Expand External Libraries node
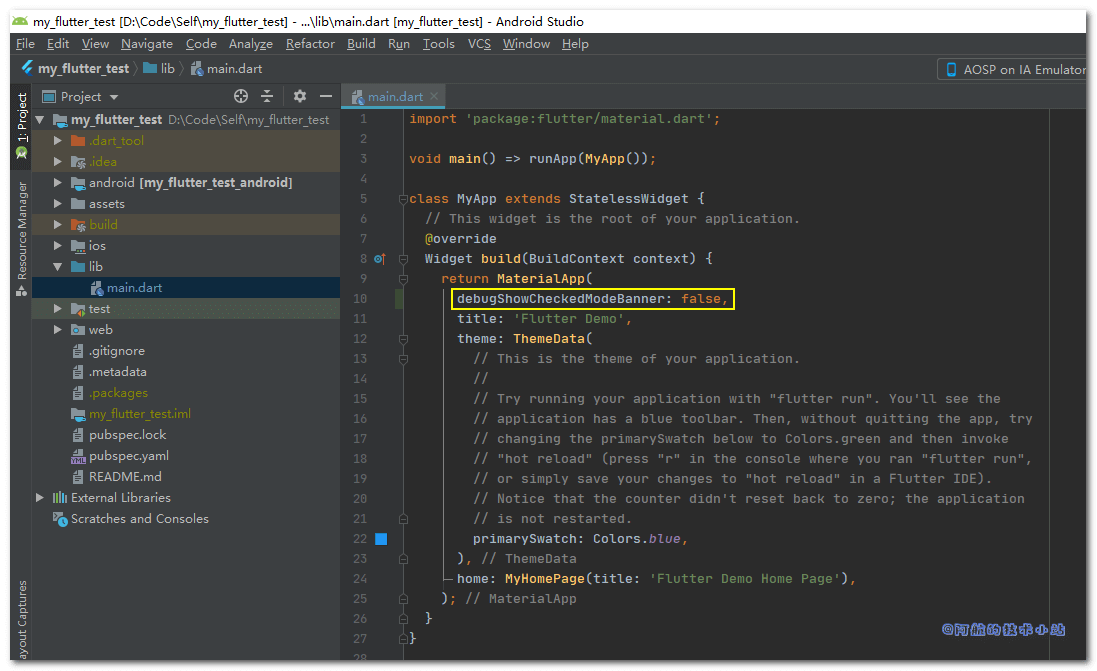Viewport: 1097px width, 671px height. click(x=40, y=498)
